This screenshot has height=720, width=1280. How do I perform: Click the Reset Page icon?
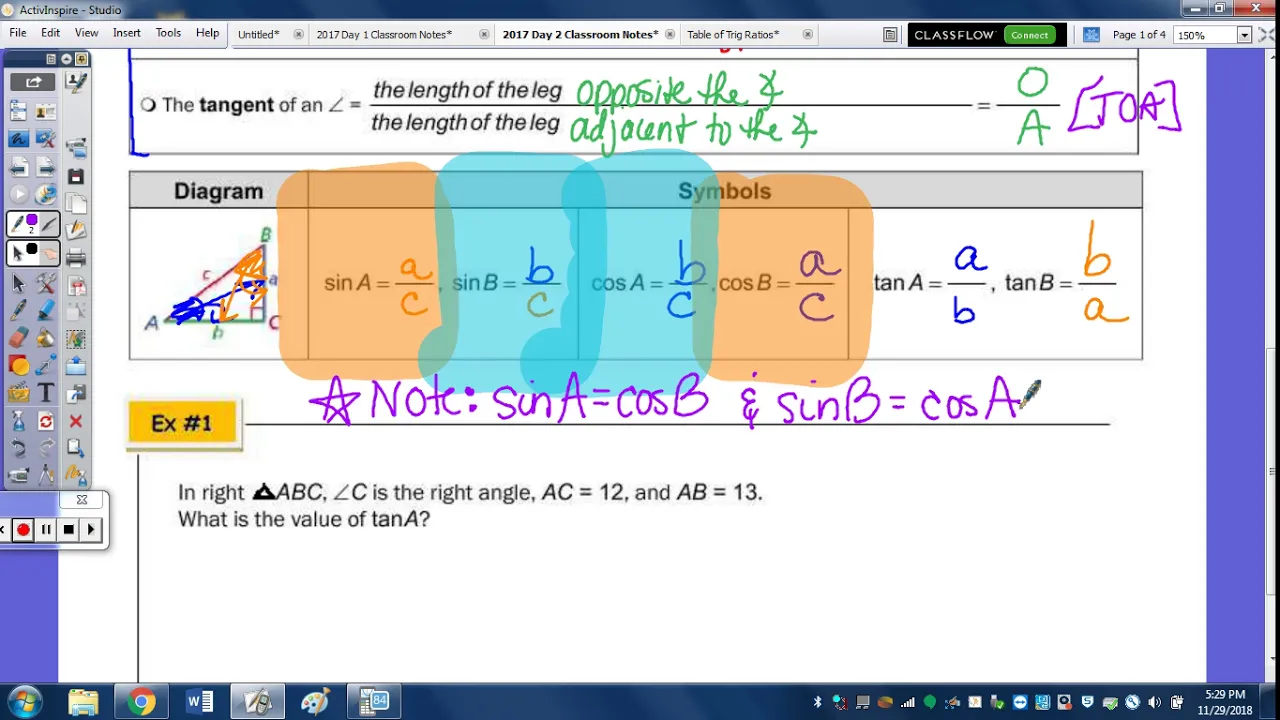pyautogui.click(x=46, y=420)
